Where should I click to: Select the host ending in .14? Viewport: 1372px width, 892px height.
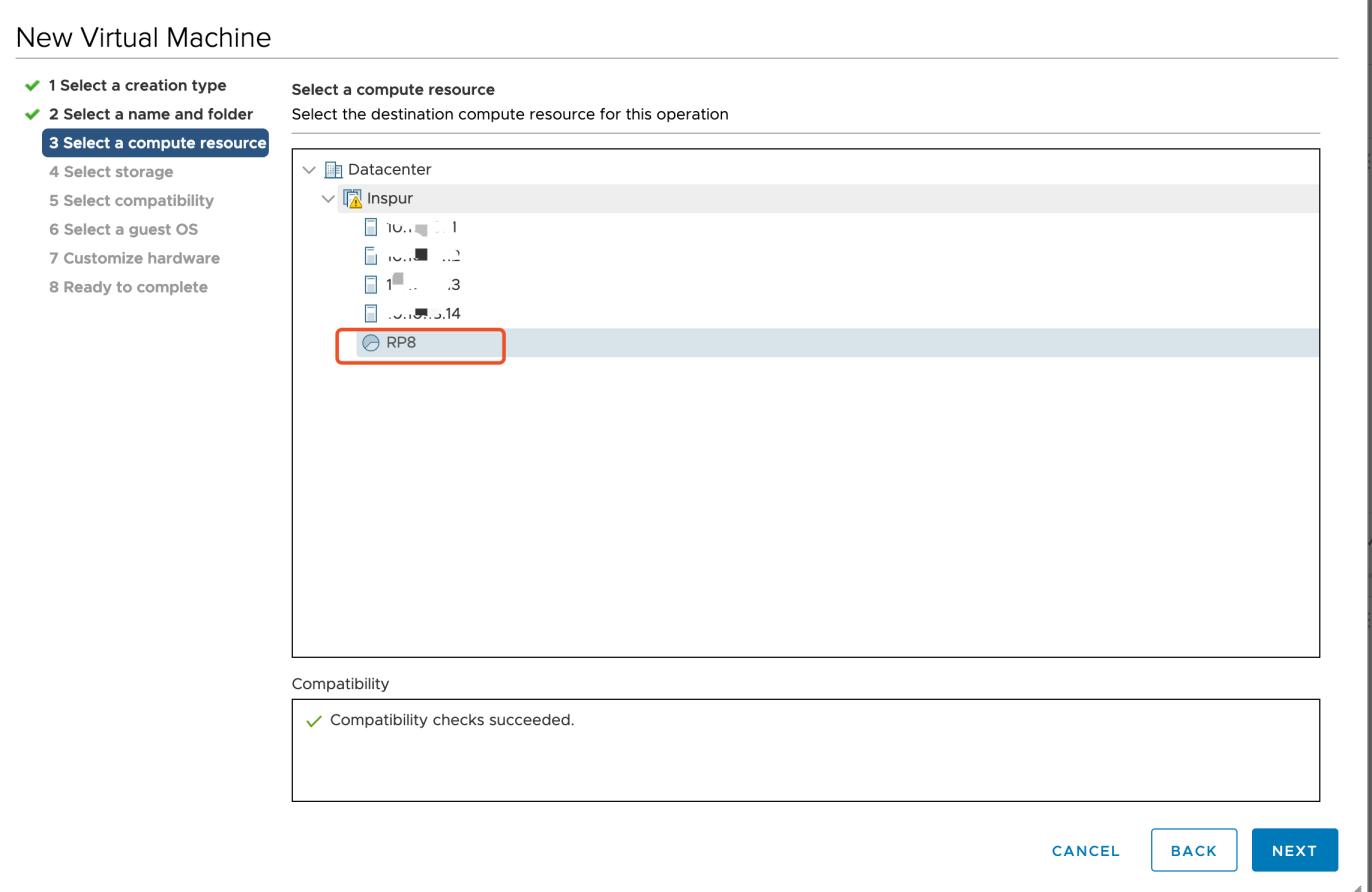[420, 313]
